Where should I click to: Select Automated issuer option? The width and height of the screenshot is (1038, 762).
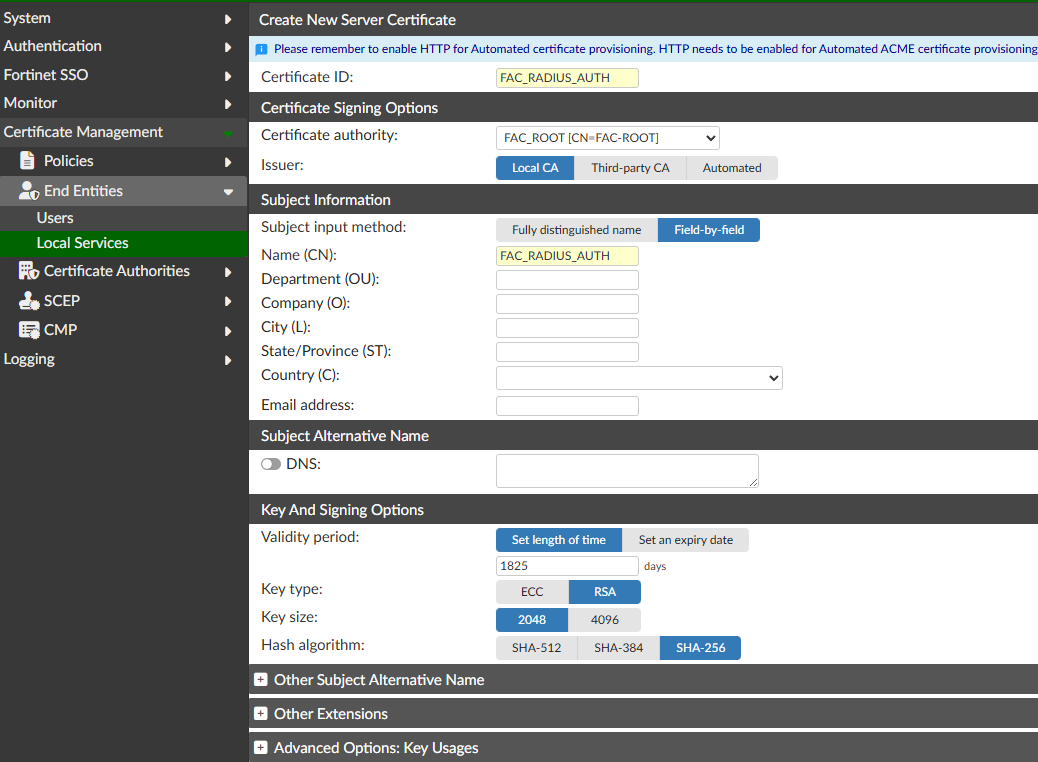pos(731,168)
